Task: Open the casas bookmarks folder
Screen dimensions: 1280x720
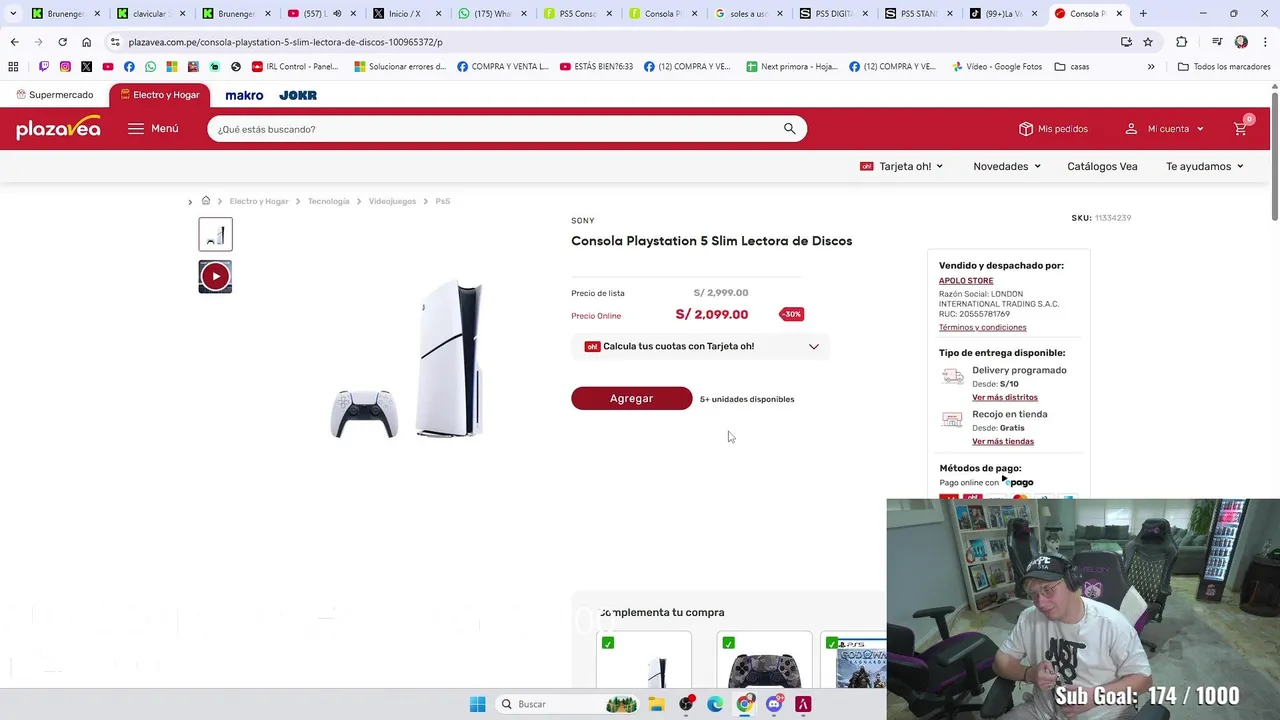Action: click(x=1072, y=66)
